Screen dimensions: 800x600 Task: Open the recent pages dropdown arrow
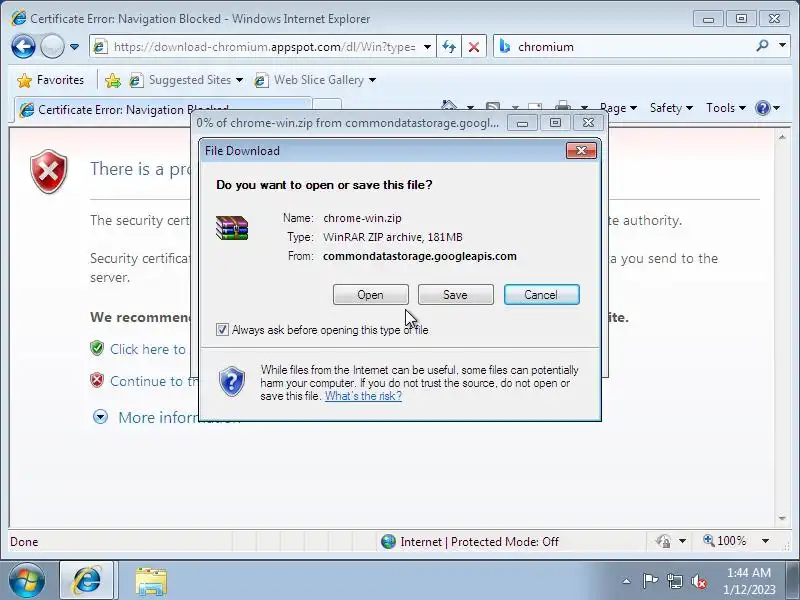(x=74, y=47)
